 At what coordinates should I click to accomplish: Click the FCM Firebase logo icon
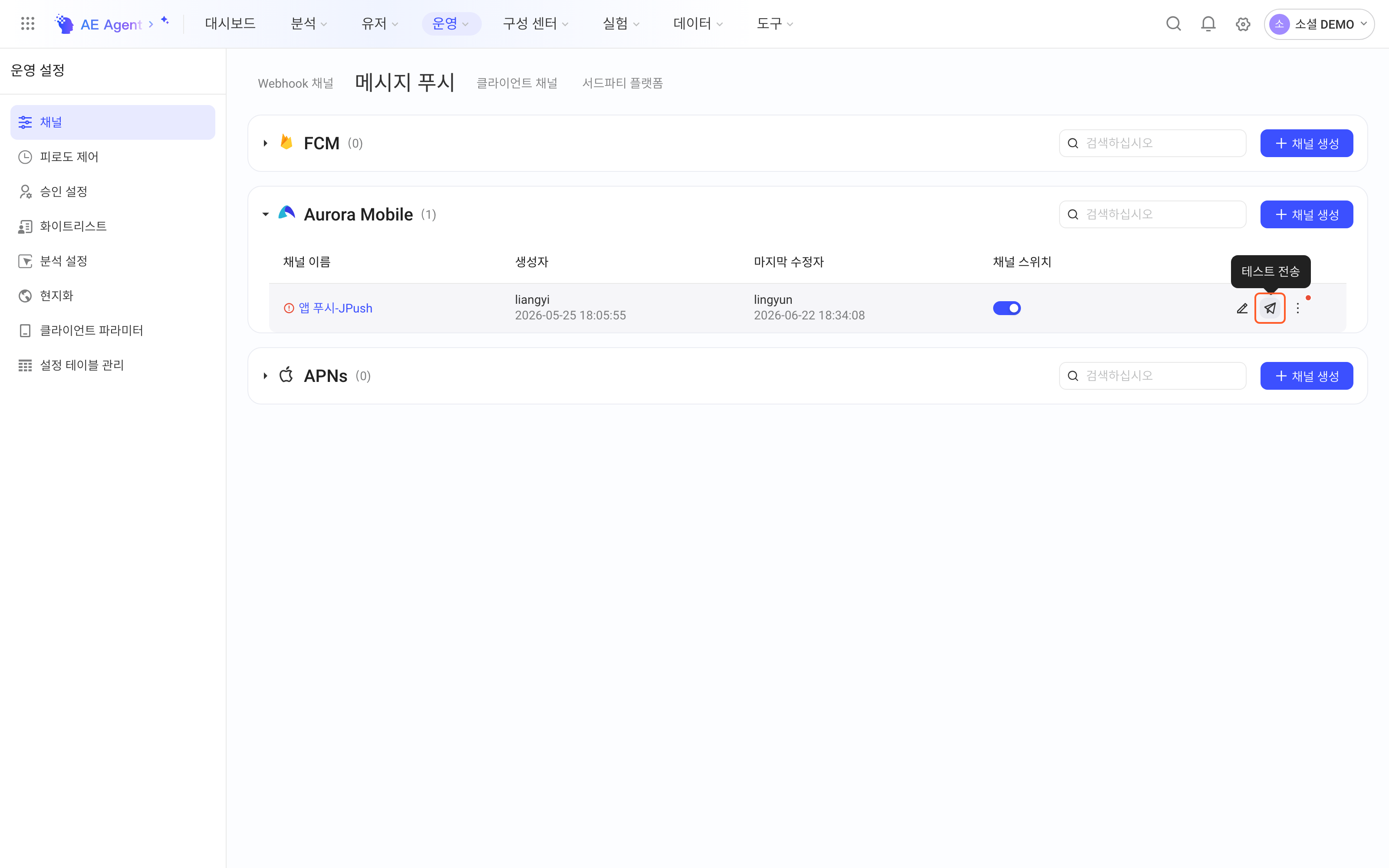click(x=286, y=142)
